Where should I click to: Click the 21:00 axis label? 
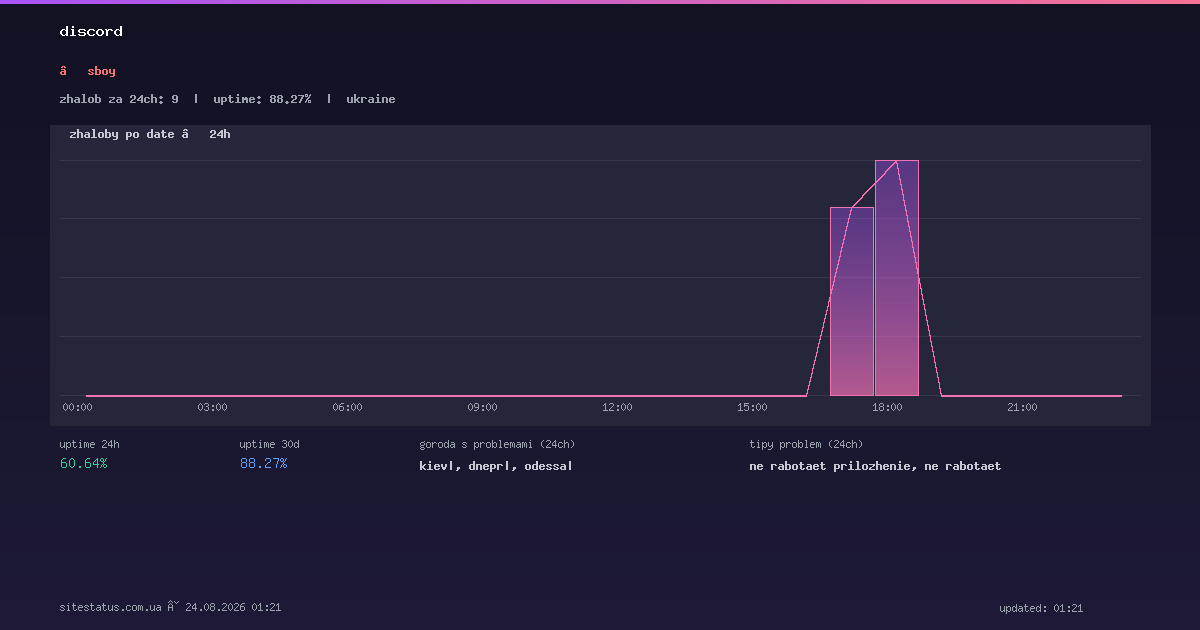(1022, 407)
